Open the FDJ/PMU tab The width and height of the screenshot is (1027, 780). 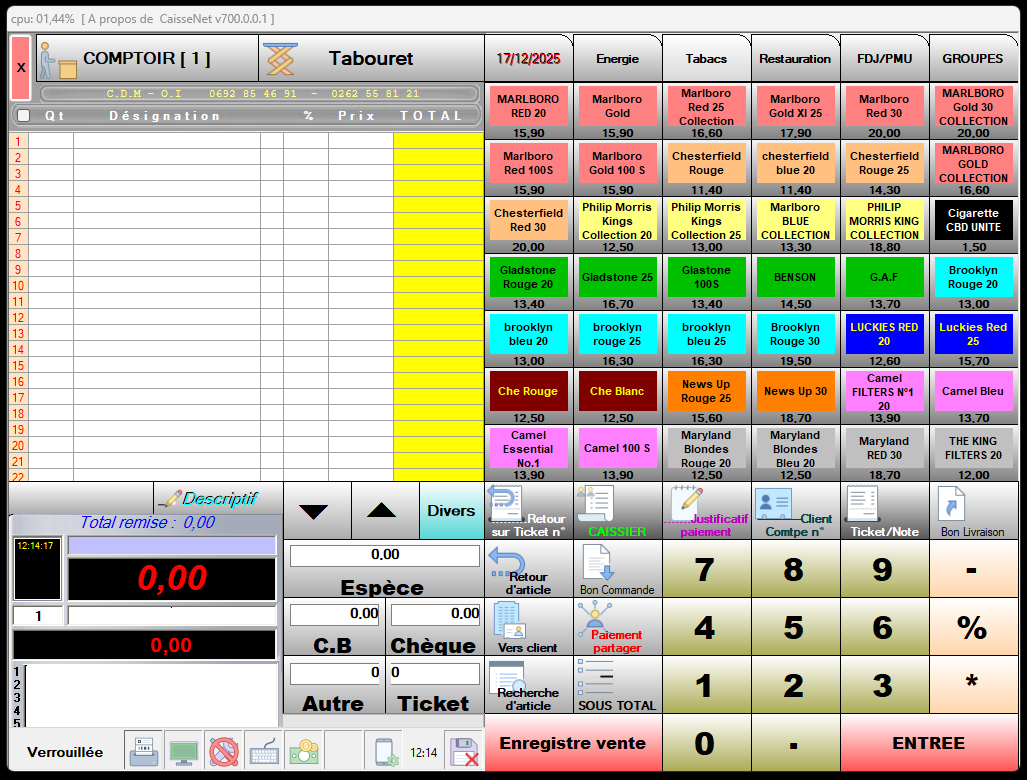884,58
